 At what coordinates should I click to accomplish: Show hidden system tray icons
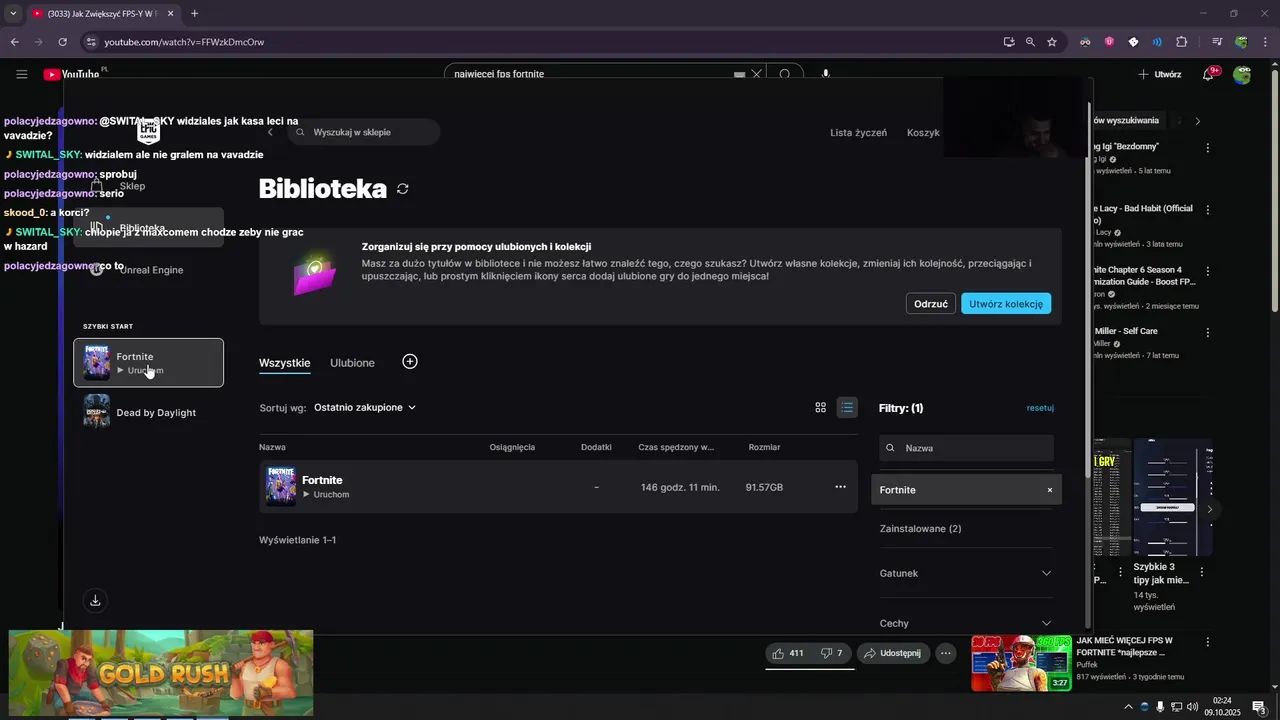point(1128,707)
